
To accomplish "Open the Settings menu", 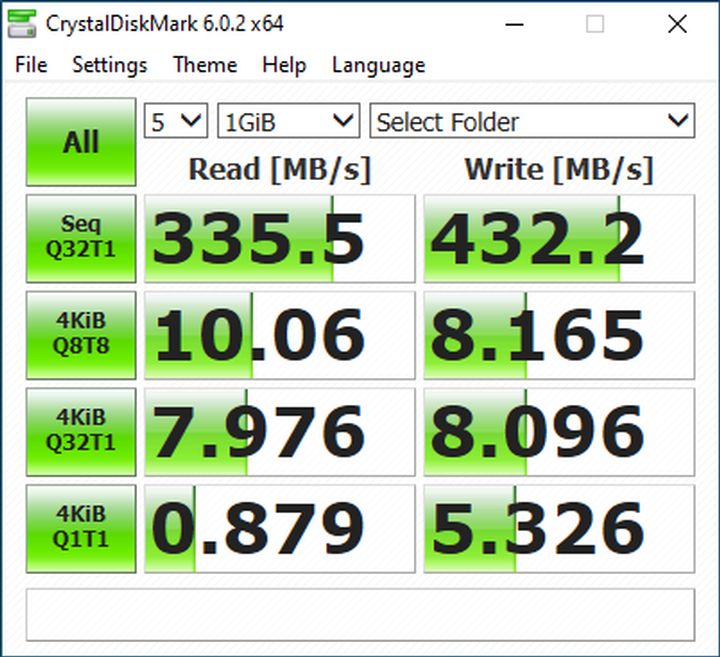I will tap(109, 65).
